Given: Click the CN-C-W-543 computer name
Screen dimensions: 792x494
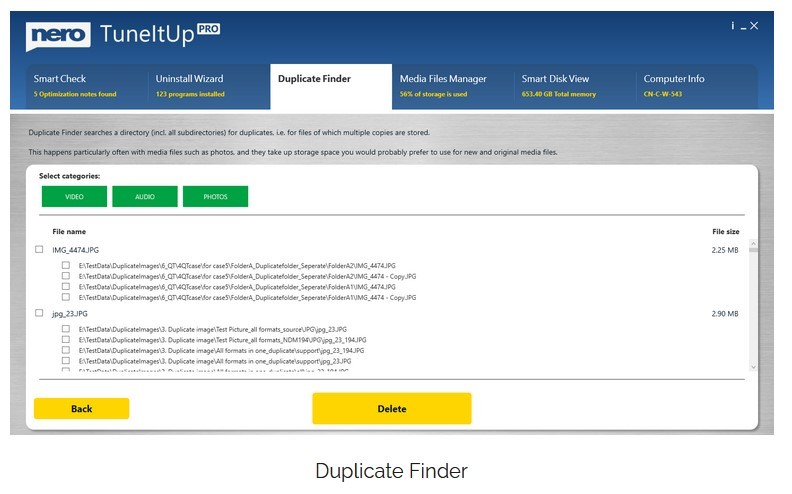Looking at the screenshot, I should [663, 94].
